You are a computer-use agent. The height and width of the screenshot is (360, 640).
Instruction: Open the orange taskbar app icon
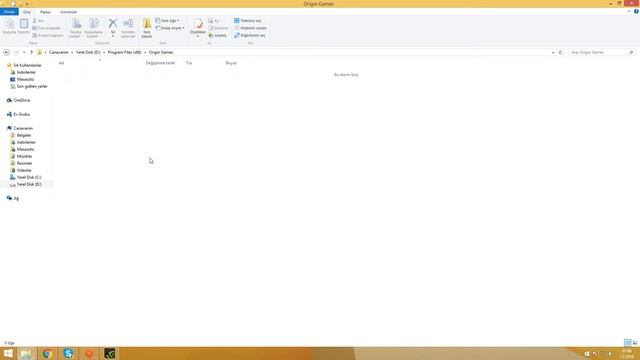coord(89,353)
